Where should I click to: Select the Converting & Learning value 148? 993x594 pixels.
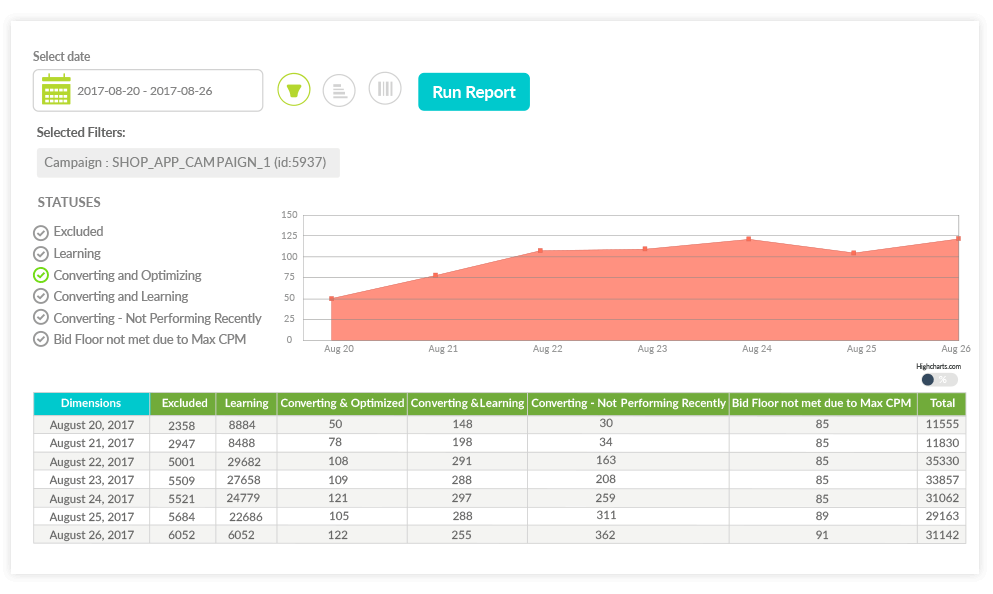click(x=462, y=424)
